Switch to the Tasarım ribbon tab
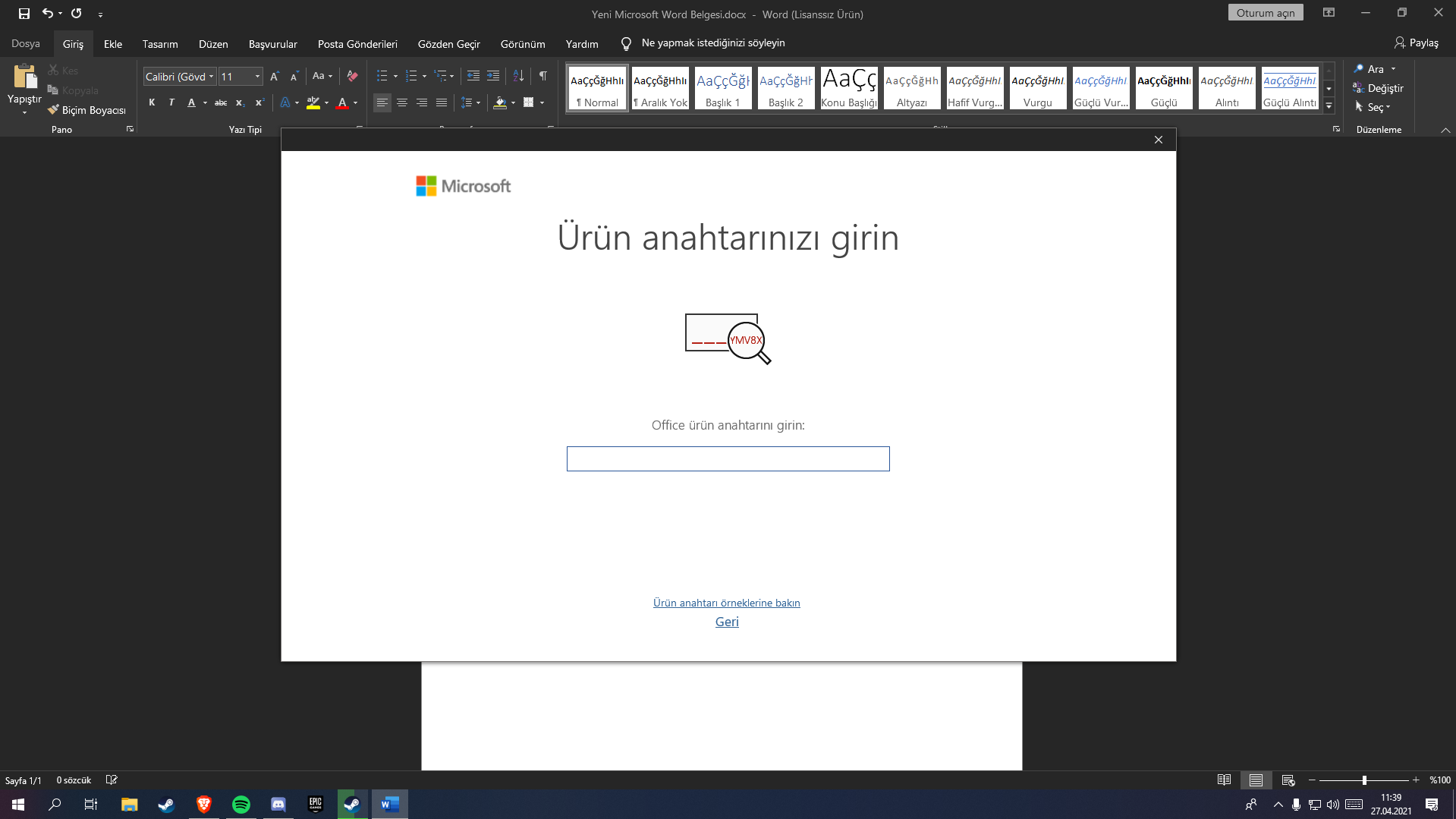Screen dimensions: 1456x819 point(160,44)
